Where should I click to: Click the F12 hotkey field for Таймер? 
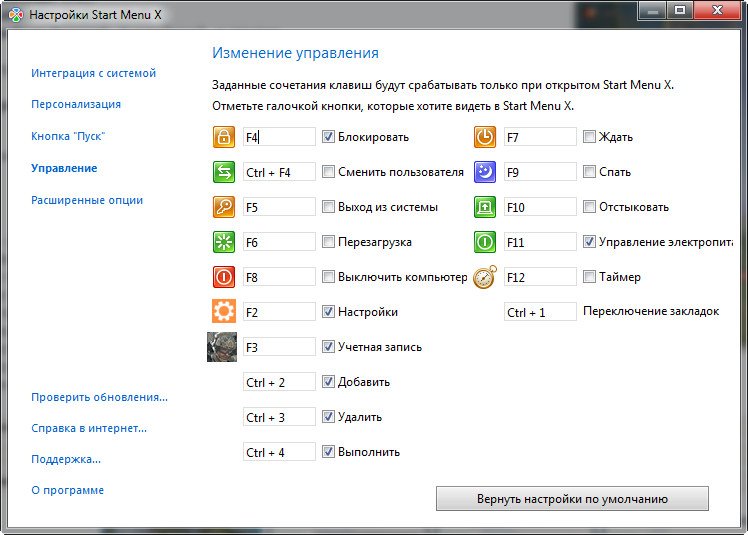click(x=540, y=277)
